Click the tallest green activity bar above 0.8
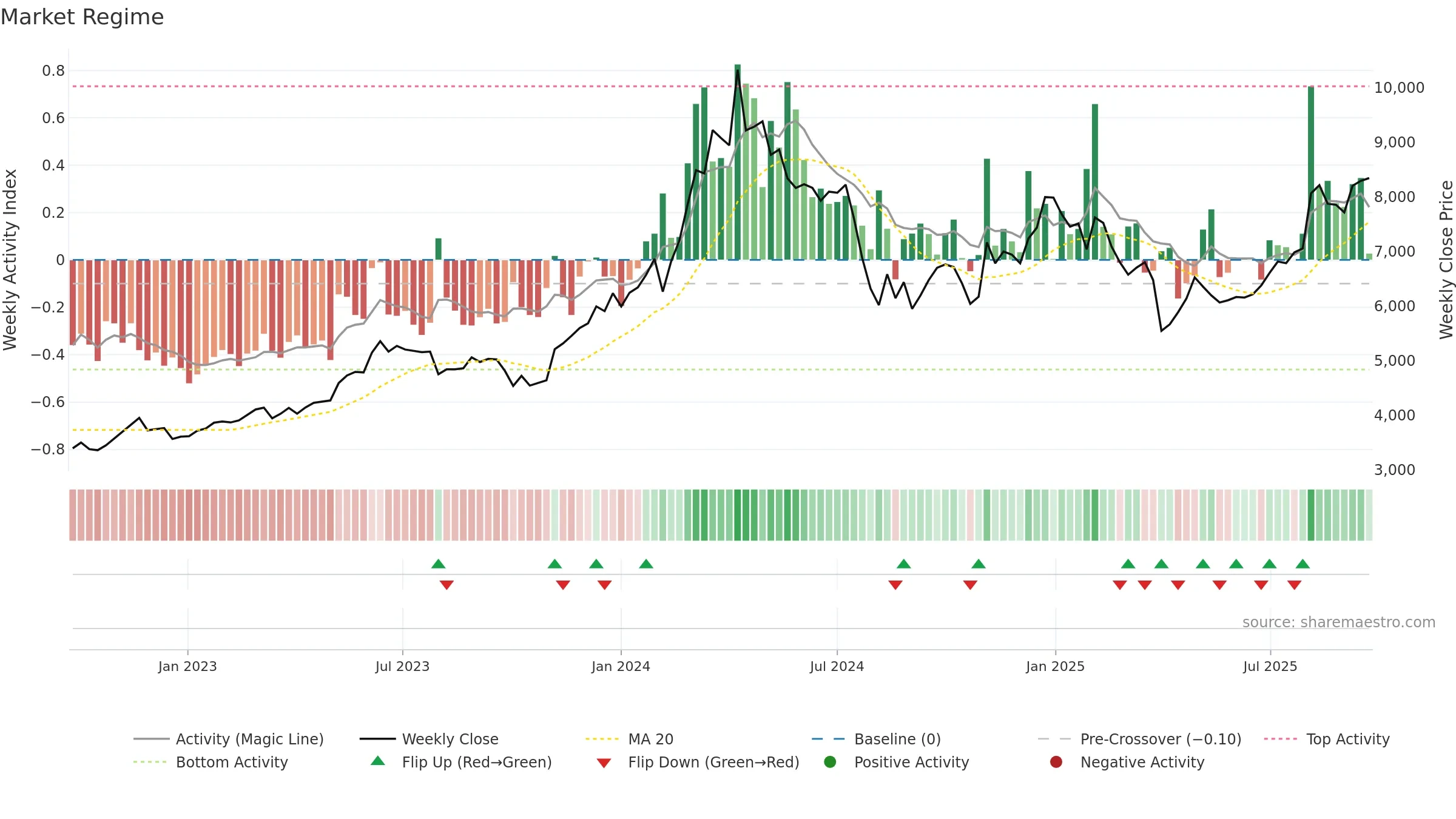Screen dimensions: 1456x819 tap(737, 162)
